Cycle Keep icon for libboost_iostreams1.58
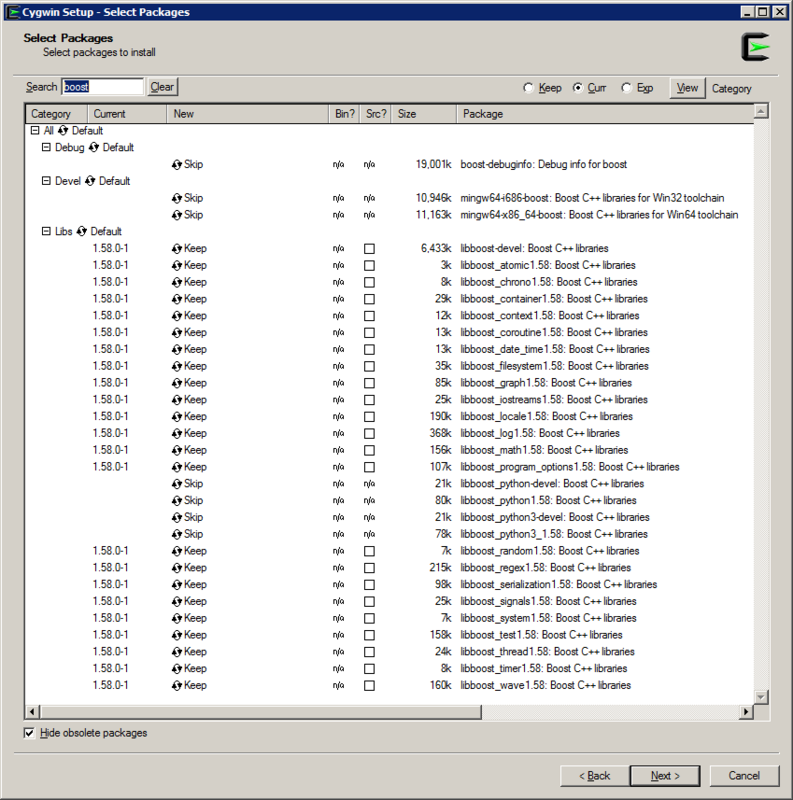The image size is (793, 800). point(177,400)
